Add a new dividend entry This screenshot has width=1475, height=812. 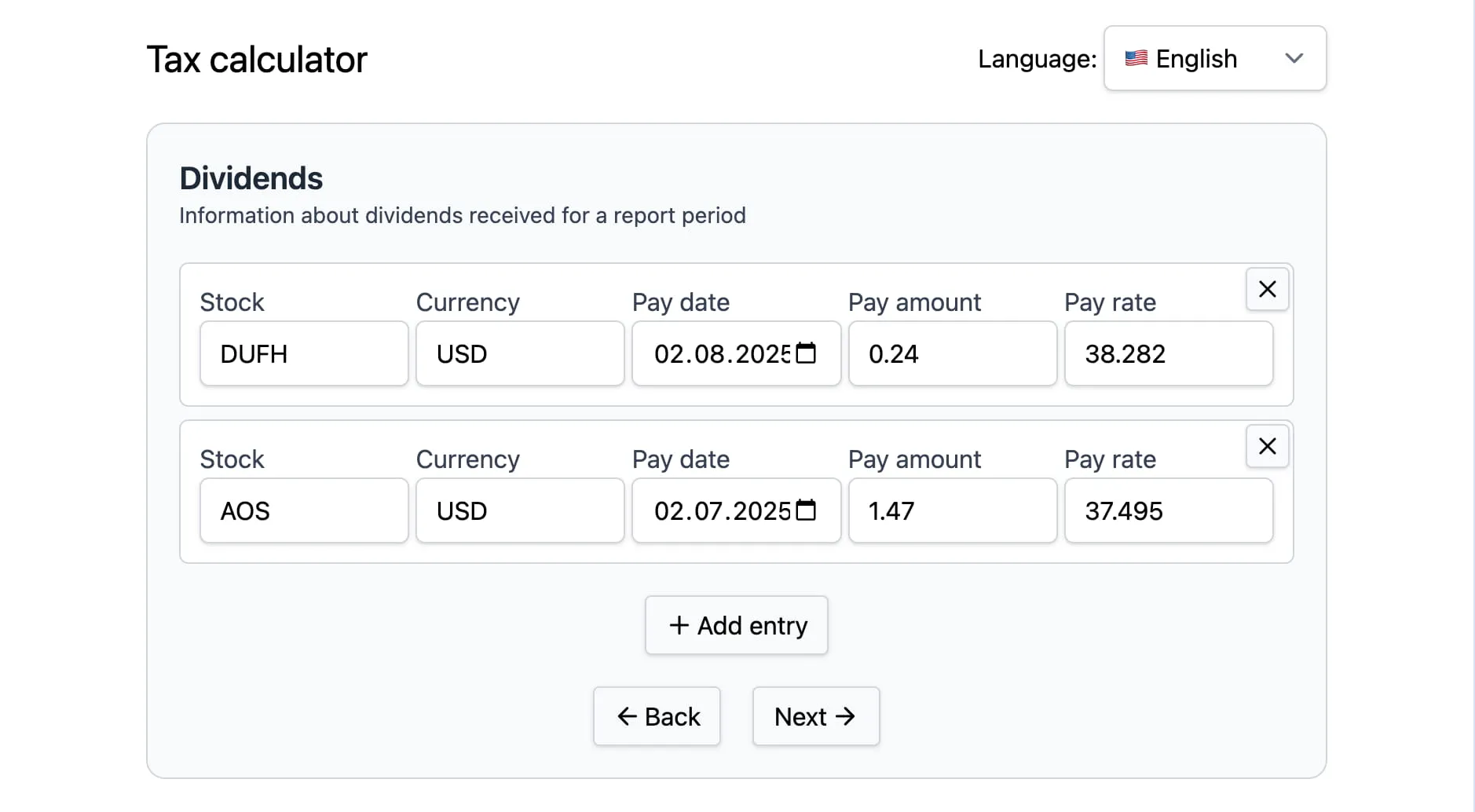point(736,625)
